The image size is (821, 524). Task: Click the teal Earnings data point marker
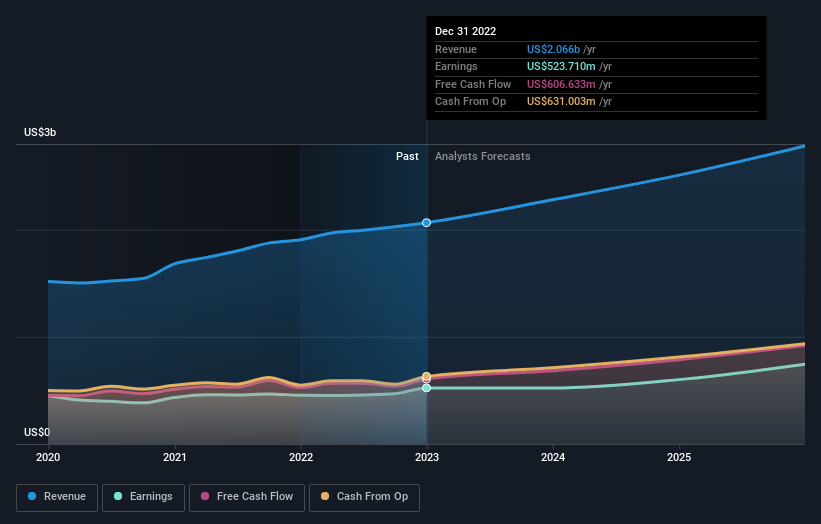click(427, 388)
